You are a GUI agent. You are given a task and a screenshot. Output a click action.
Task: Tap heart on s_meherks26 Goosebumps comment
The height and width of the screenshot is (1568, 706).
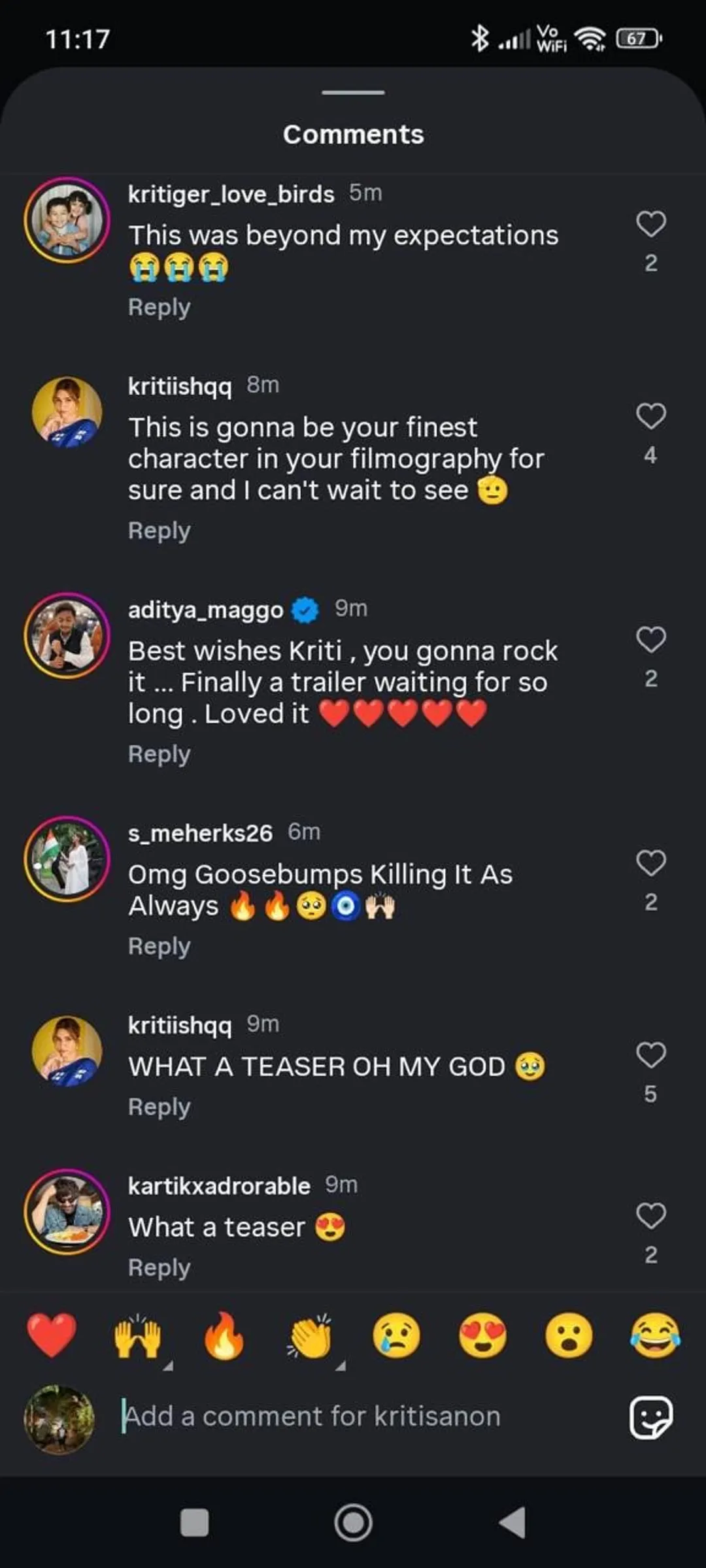(x=650, y=863)
